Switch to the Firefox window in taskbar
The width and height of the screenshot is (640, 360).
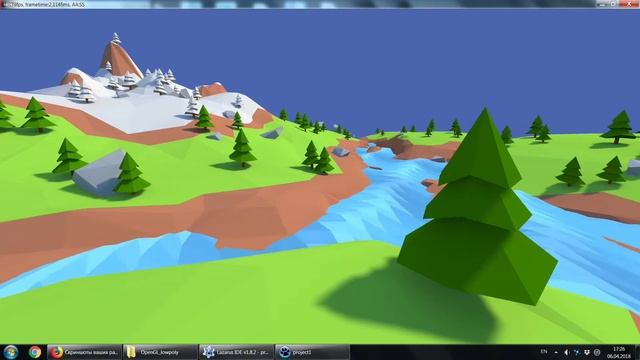pyautogui.click(x=84, y=352)
